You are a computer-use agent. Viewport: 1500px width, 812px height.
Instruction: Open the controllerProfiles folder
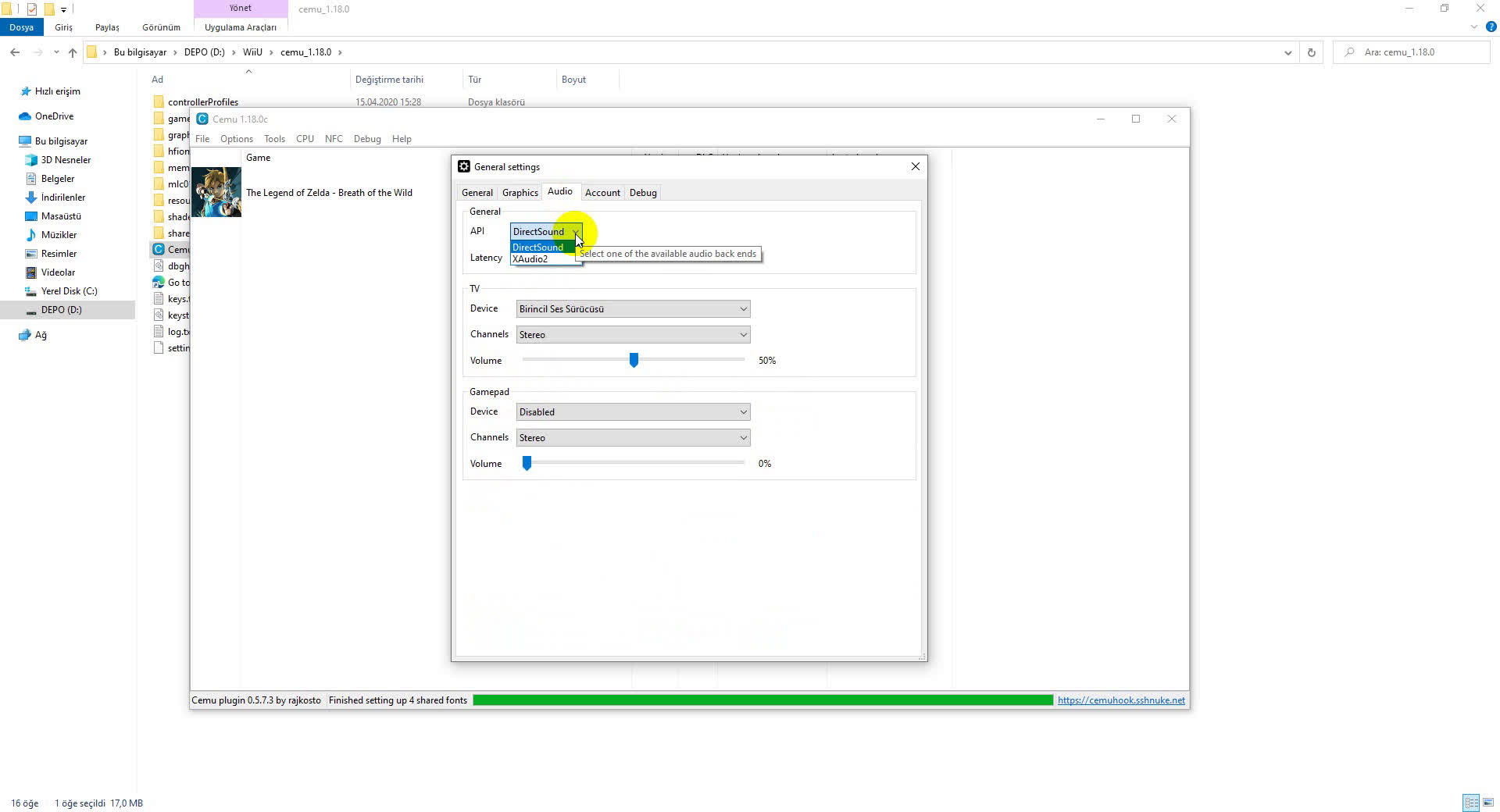202,102
